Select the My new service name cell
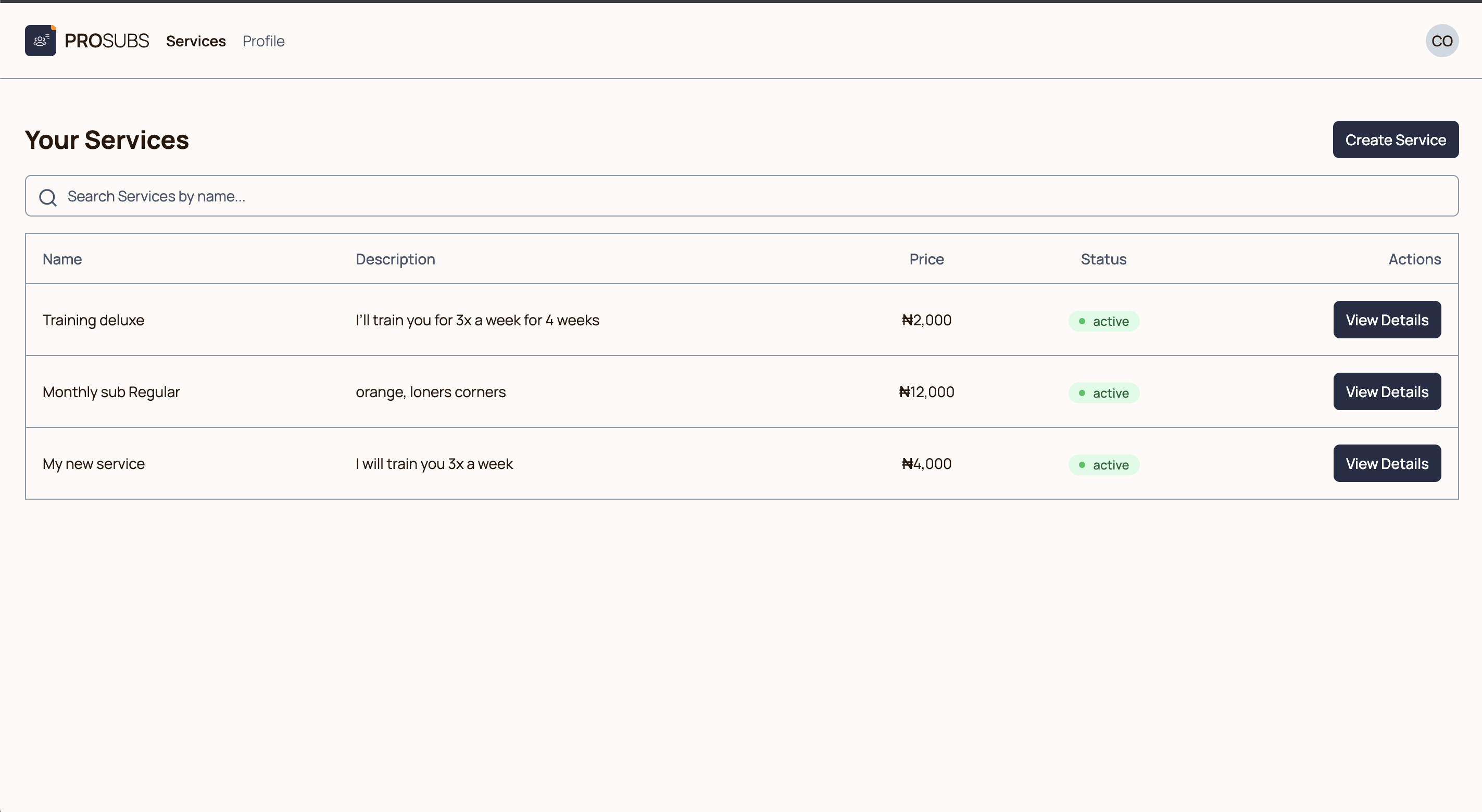 (x=94, y=463)
